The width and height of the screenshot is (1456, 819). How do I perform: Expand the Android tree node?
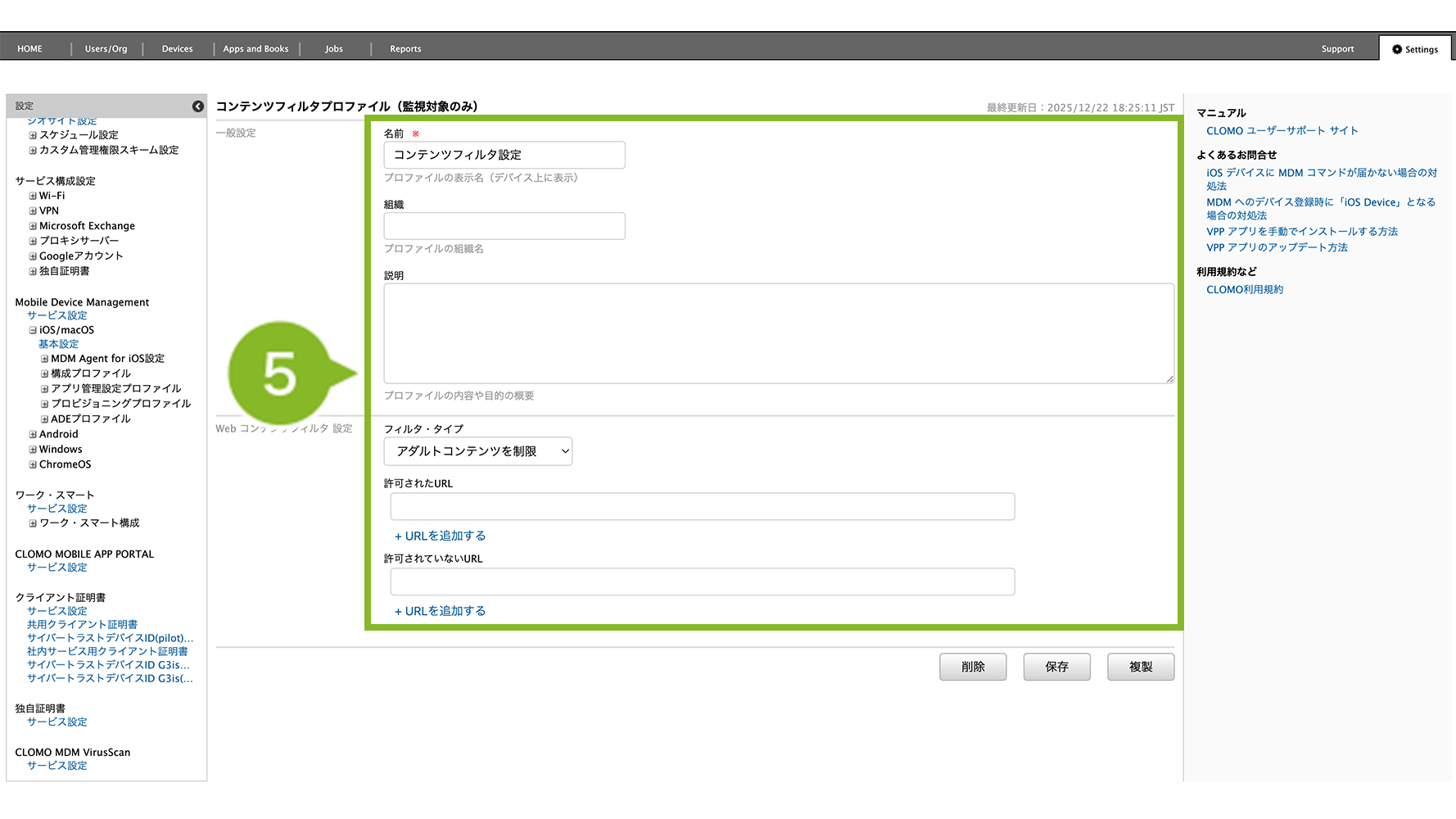(33, 435)
